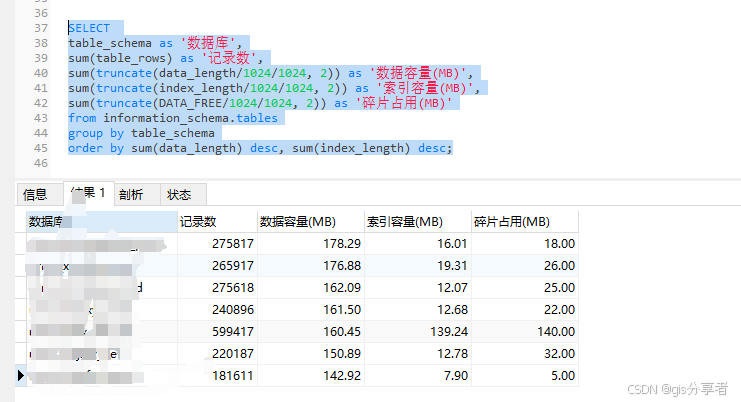
Task: Click the 碎片占用(MB) column header
Action: [525, 222]
